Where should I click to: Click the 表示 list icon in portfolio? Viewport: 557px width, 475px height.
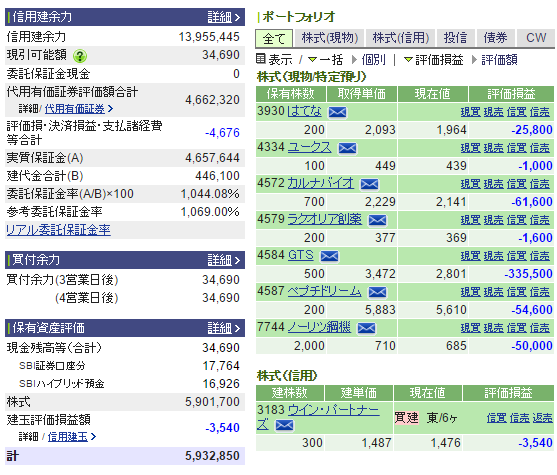pyautogui.click(x=261, y=59)
